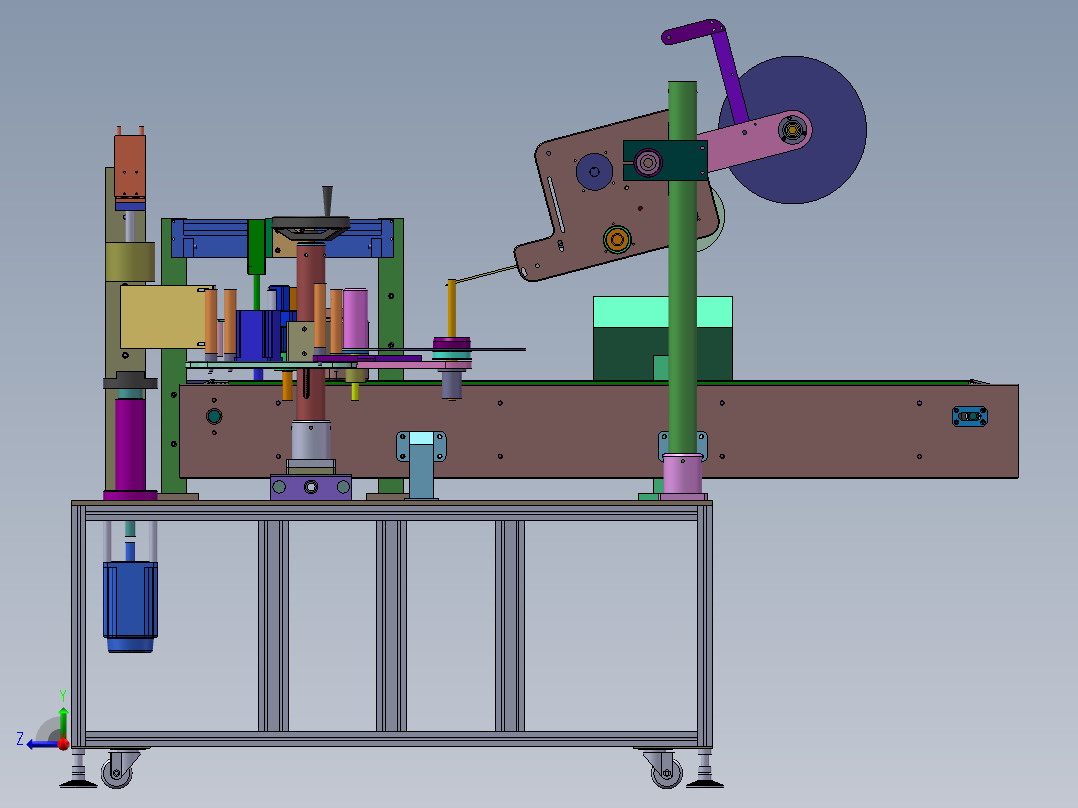1078x808 pixels.
Task: Select the red origin ball of the triad
Action: [63, 744]
